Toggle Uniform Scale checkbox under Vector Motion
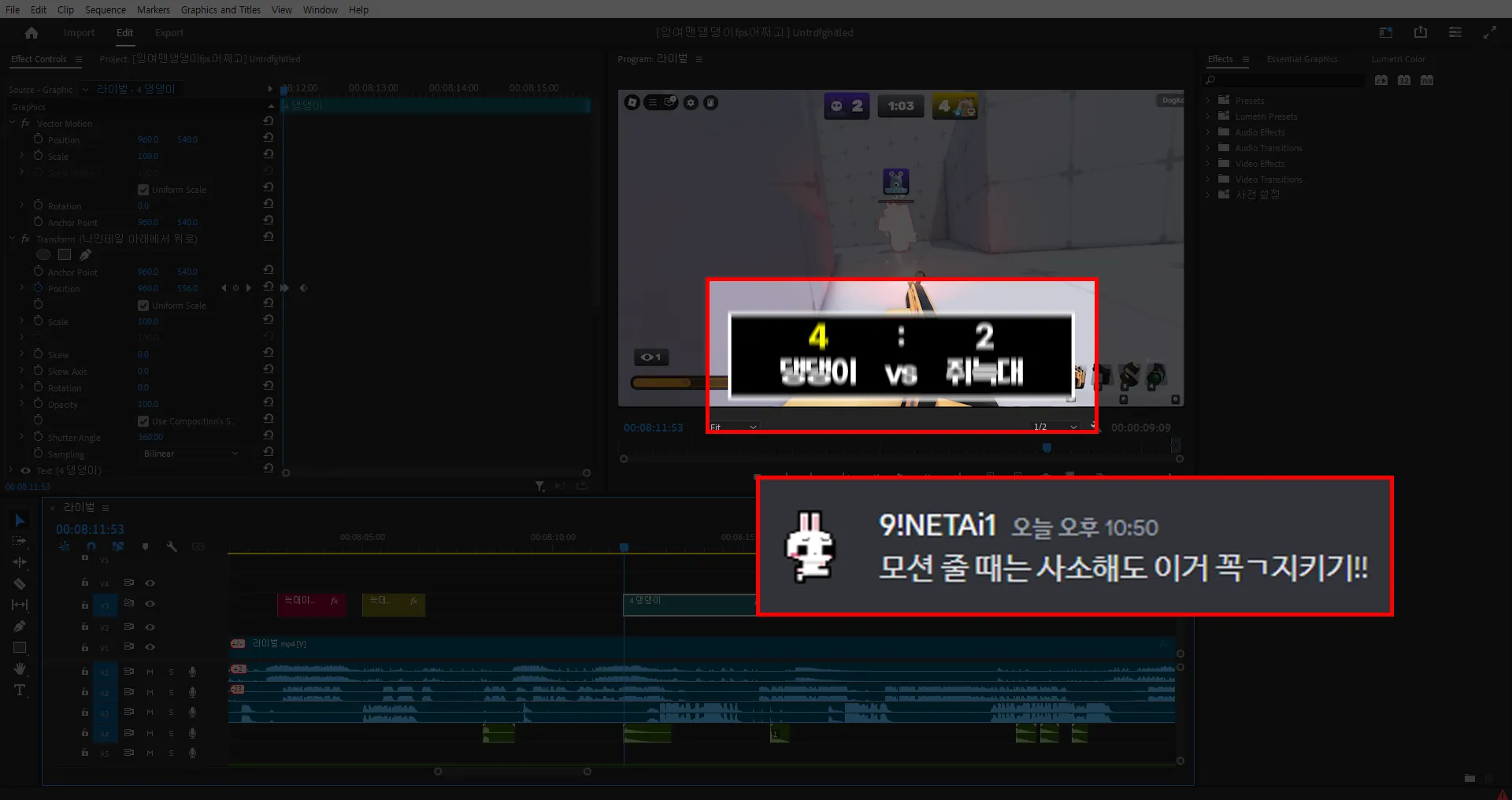Image resolution: width=1512 pixels, height=800 pixels. point(143,190)
